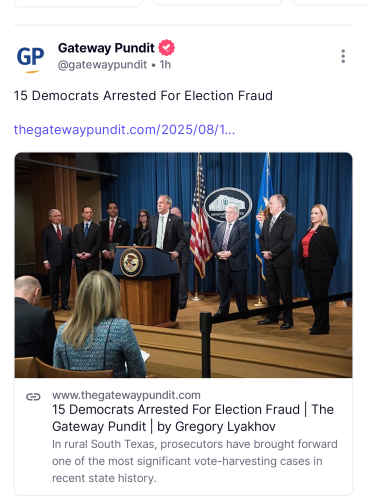
Task: Open the Gateway Pundit display name profile
Action: (x=106, y=48)
